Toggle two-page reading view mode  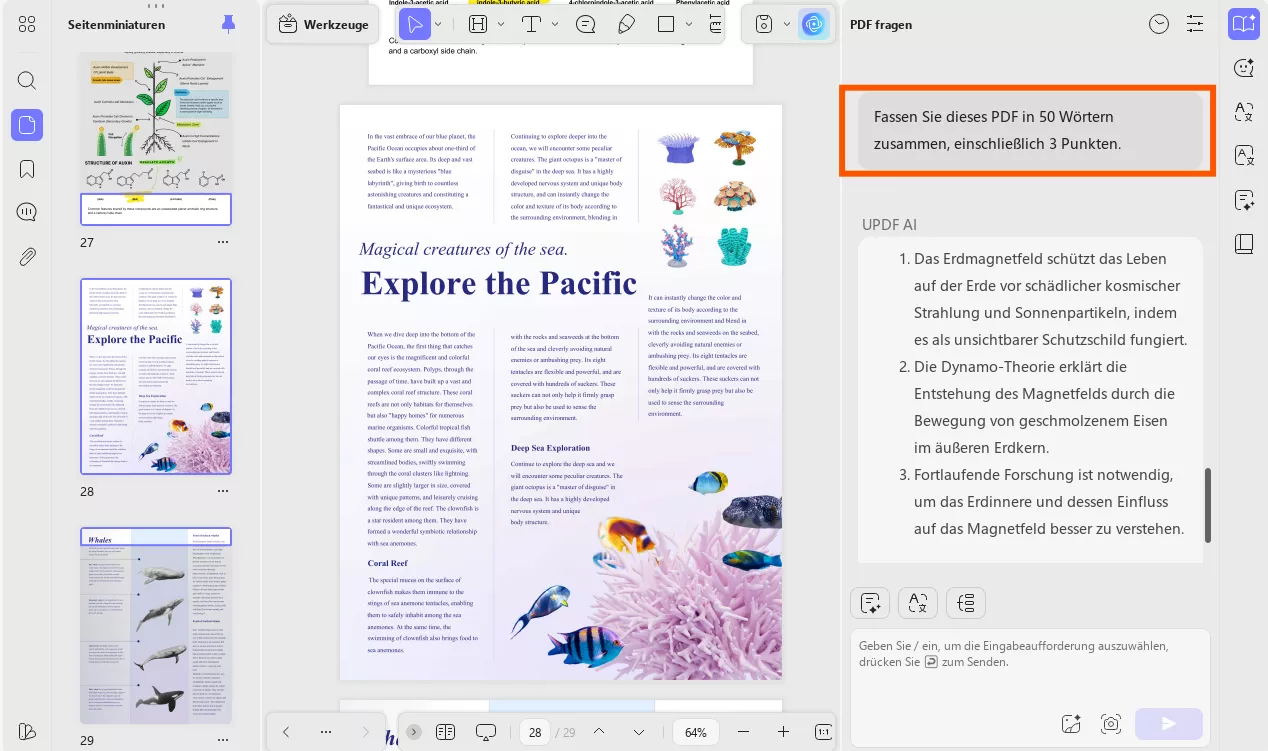(x=446, y=732)
